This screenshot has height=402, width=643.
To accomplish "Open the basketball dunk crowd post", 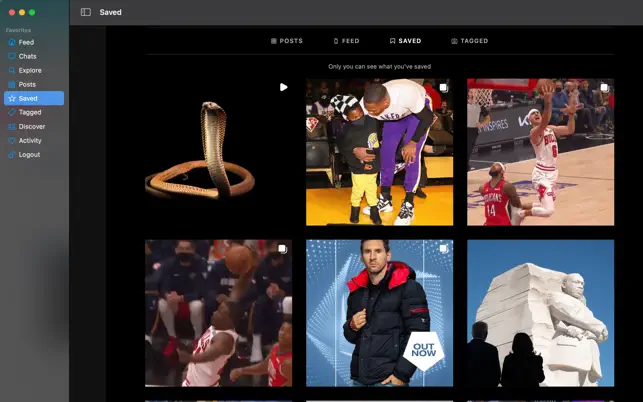I will point(219,313).
